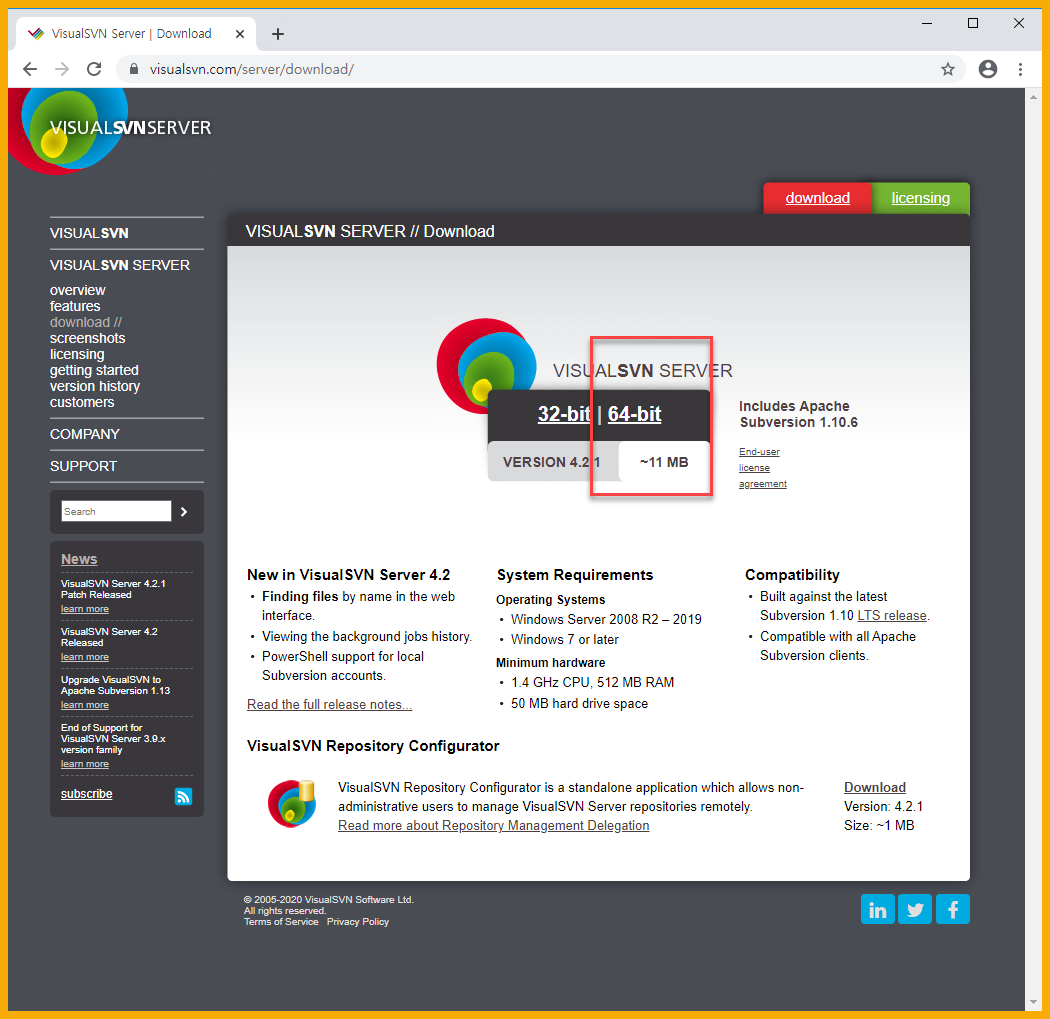Click the Repository Configurator Download link
This screenshot has height=1019, width=1050.
875,787
